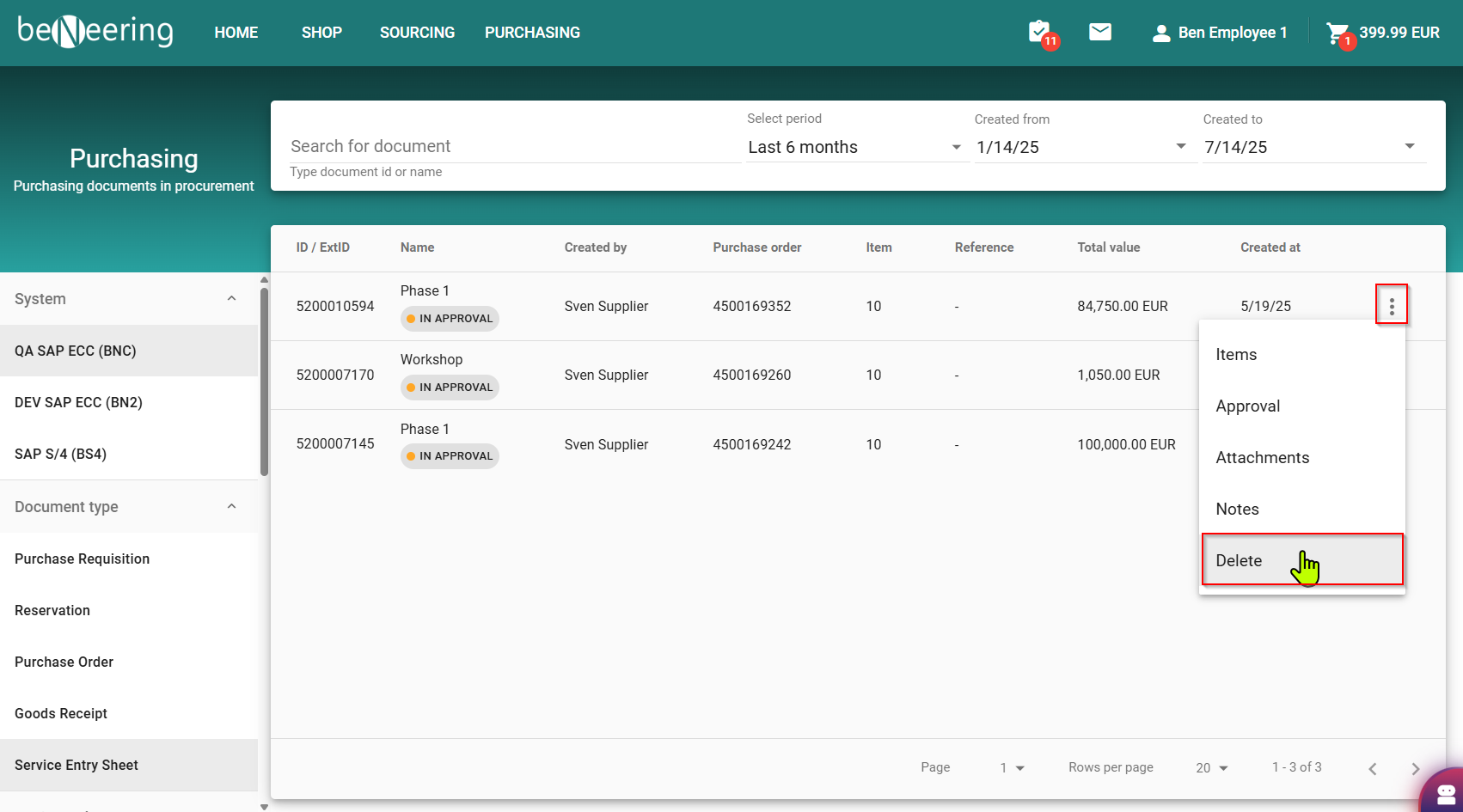Choose Attachments from the context menu
The width and height of the screenshot is (1463, 812).
point(1302,457)
